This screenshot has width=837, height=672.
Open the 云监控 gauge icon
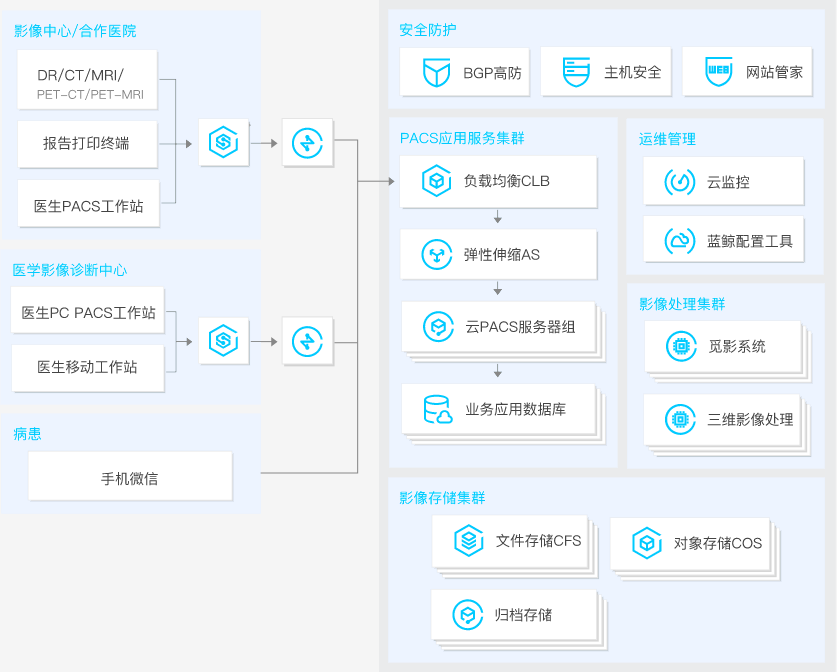point(680,182)
